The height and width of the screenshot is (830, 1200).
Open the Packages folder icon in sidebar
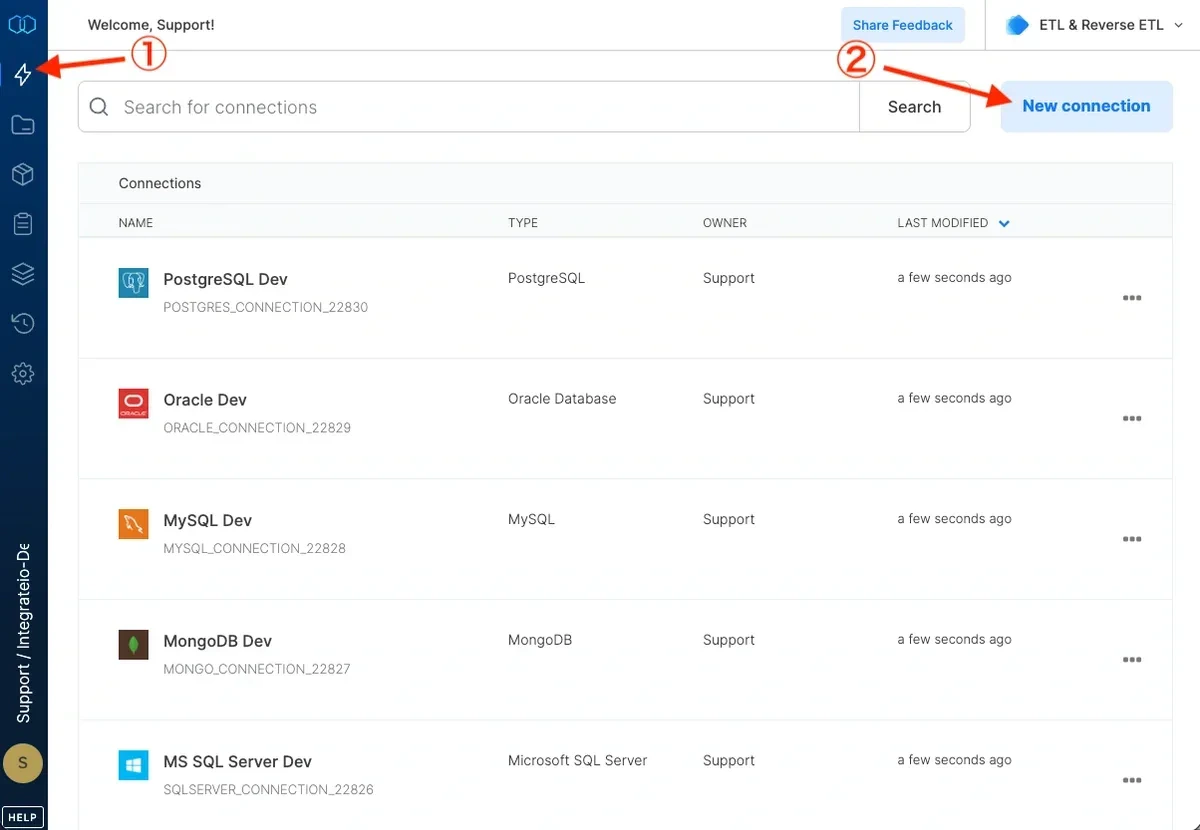(x=23, y=125)
